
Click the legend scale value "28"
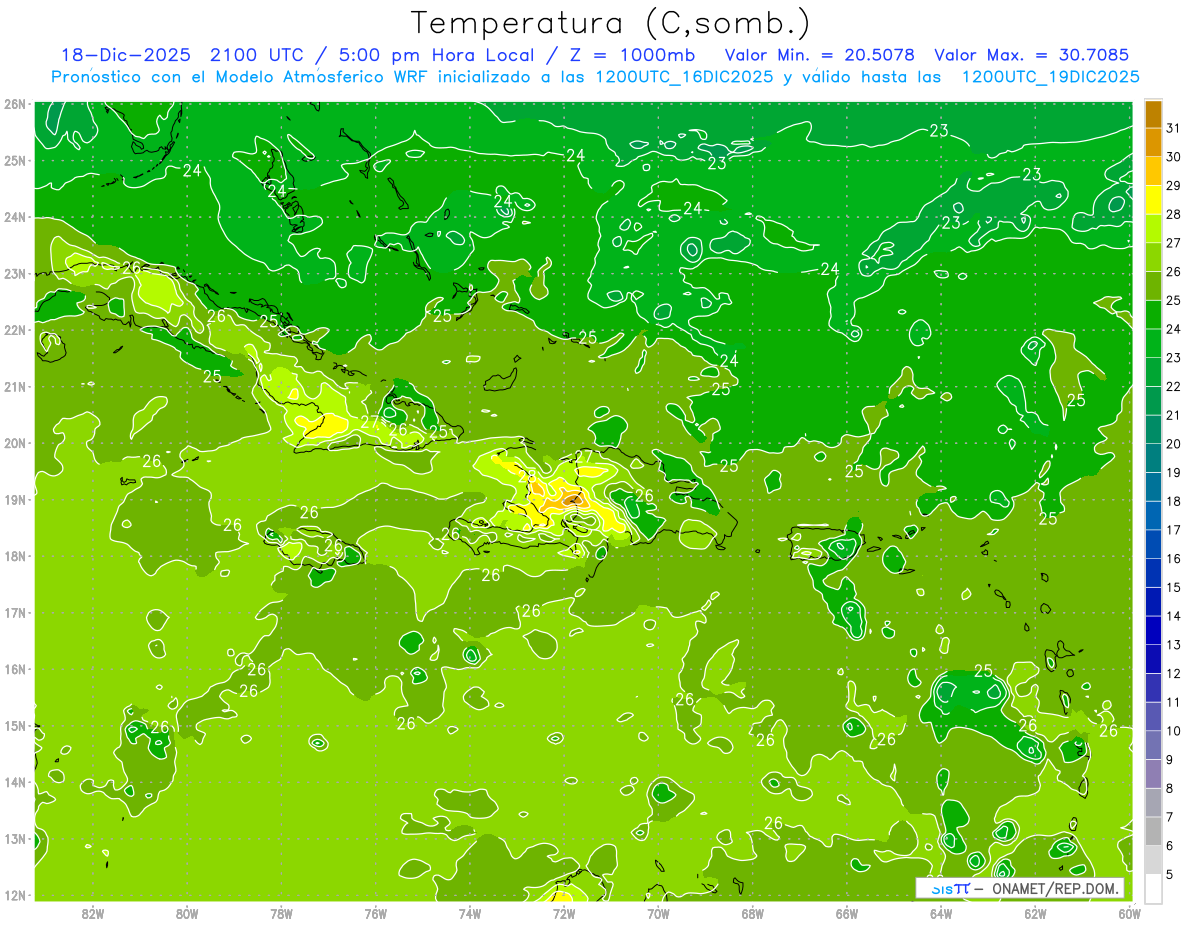(x=1173, y=214)
